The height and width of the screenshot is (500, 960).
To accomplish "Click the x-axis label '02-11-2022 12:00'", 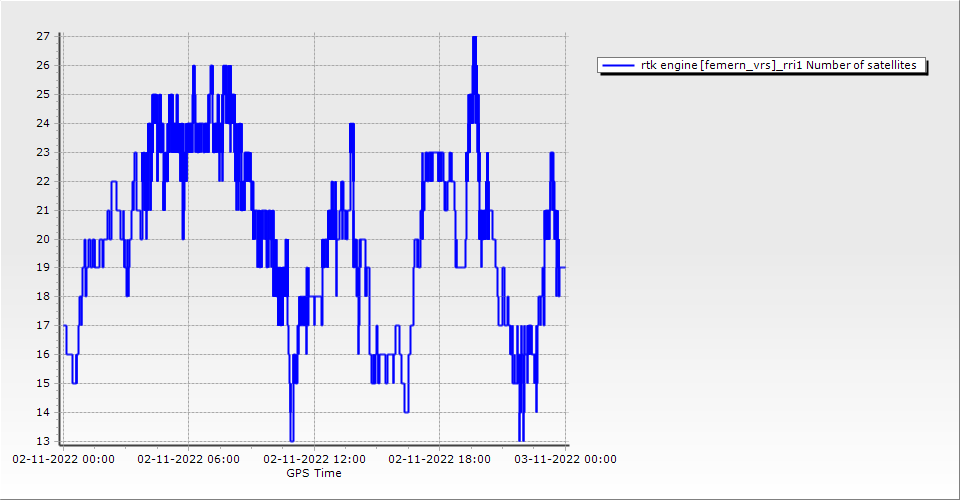I will (314, 460).
